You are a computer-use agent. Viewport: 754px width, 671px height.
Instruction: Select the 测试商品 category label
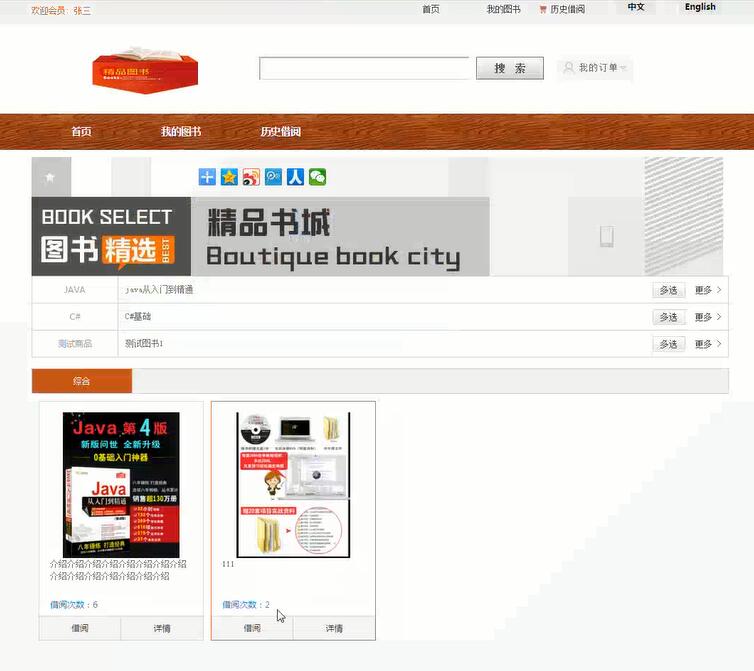pos(75,343)
